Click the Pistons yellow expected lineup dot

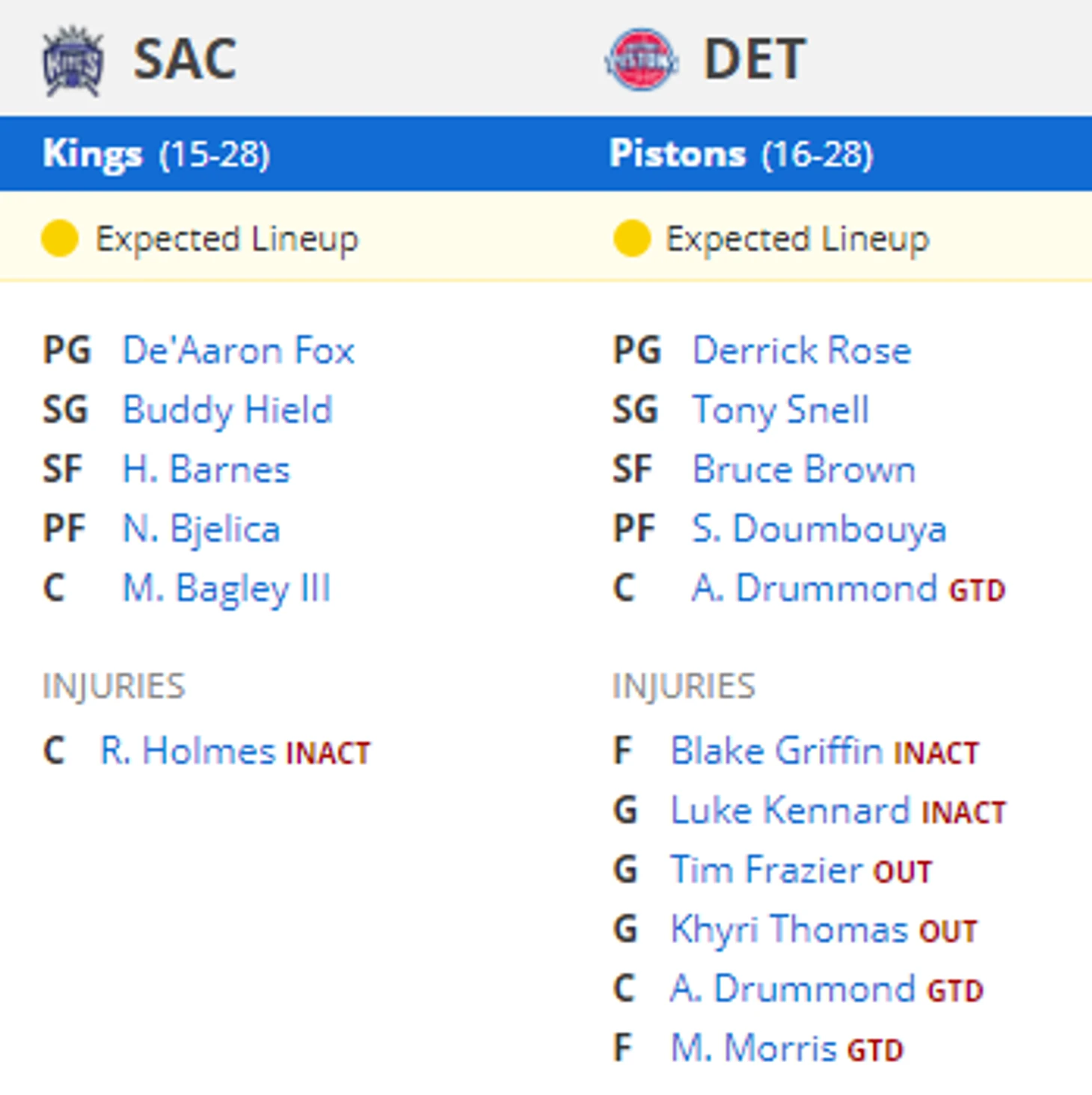point(631,239)
